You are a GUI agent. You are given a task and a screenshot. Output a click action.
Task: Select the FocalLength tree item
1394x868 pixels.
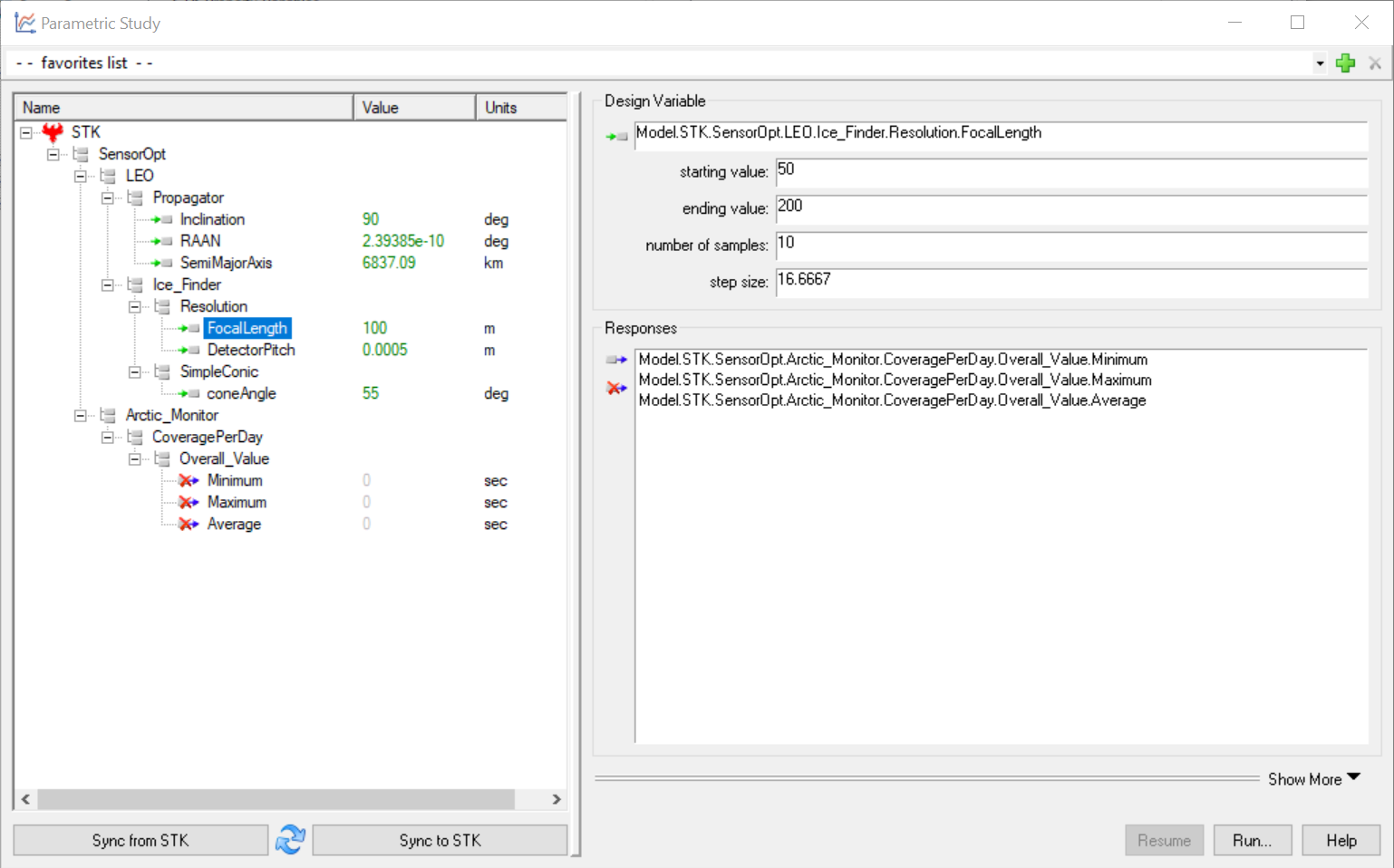(247, 328)
